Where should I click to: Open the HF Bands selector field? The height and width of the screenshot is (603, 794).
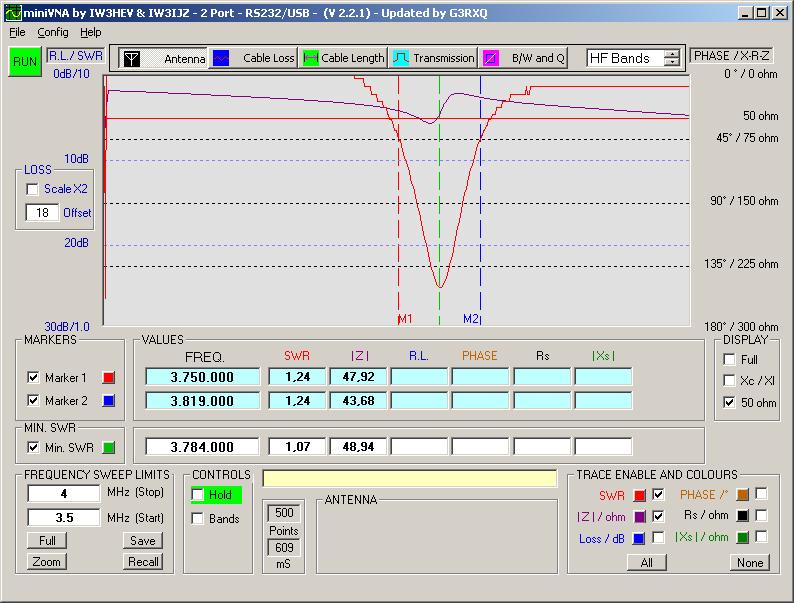(624, 58)
